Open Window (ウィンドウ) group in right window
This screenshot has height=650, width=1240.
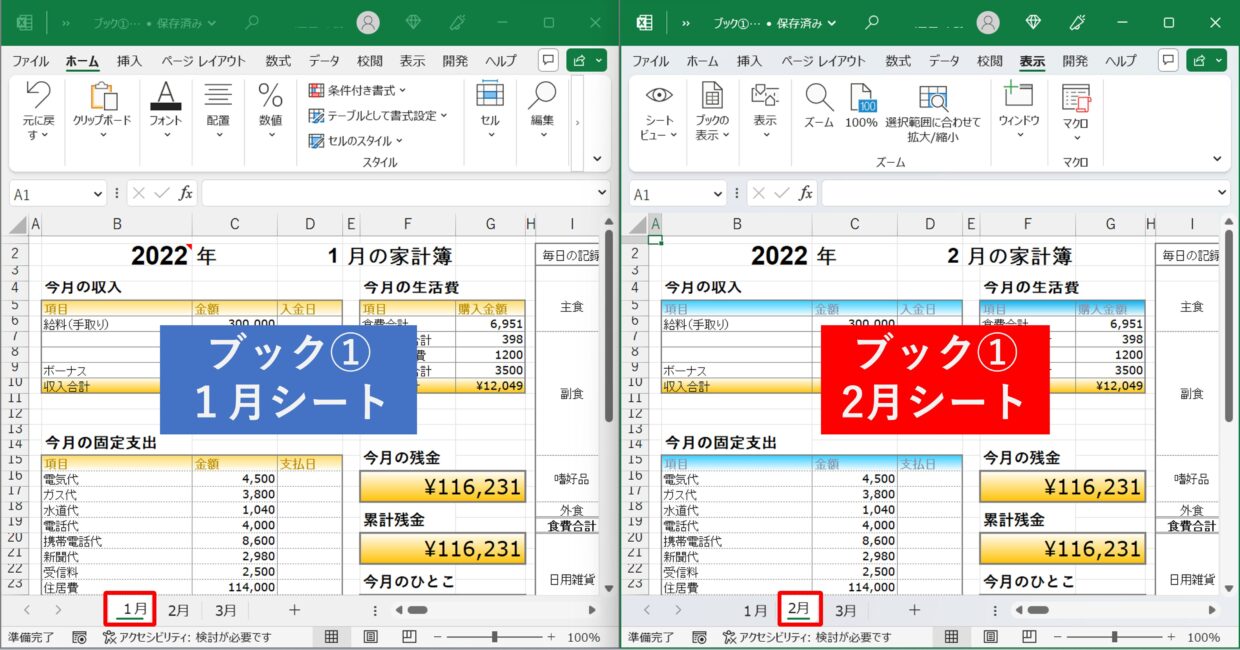[1018, 95]
